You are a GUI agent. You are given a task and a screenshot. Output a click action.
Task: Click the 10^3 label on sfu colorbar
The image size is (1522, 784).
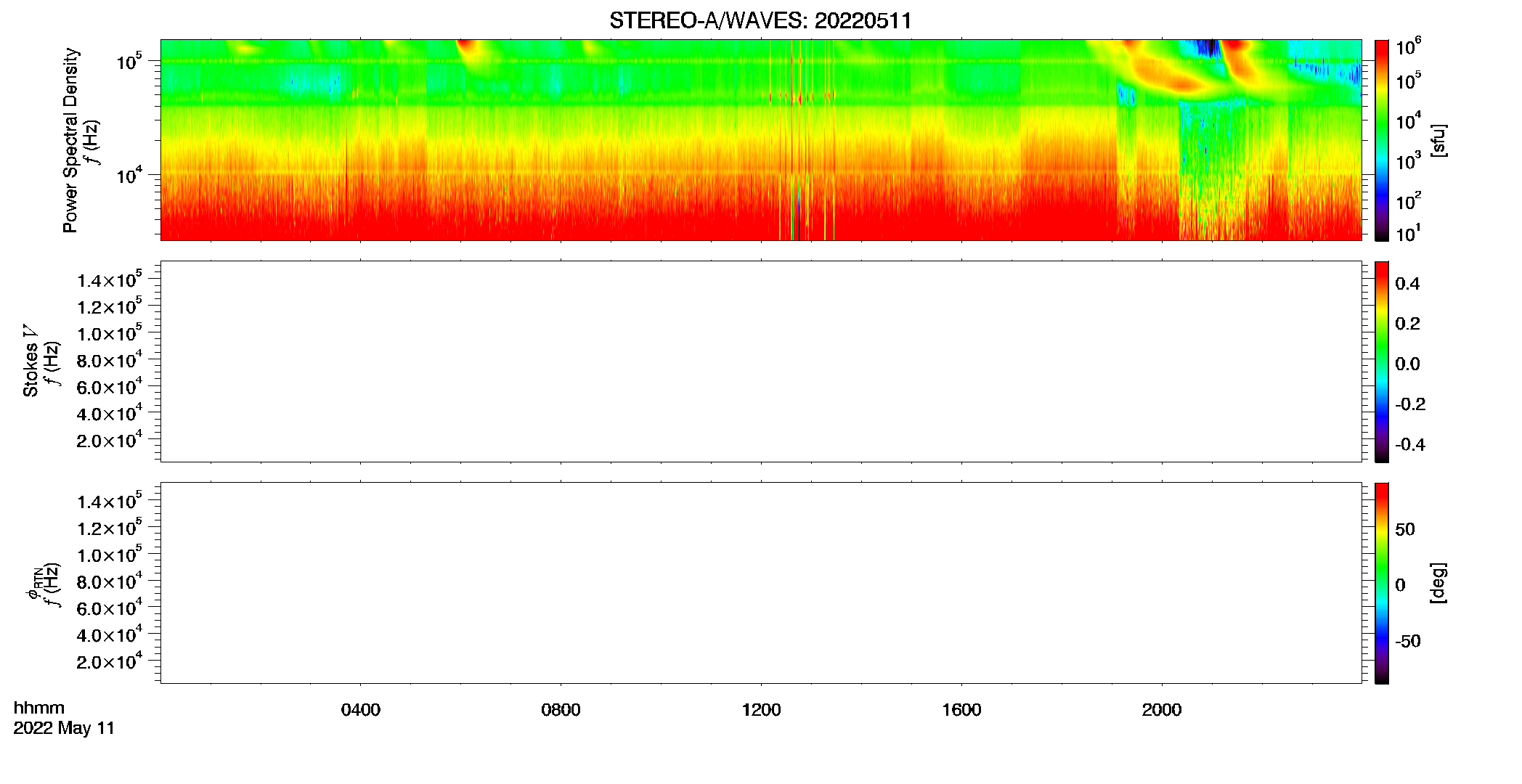1409,160
